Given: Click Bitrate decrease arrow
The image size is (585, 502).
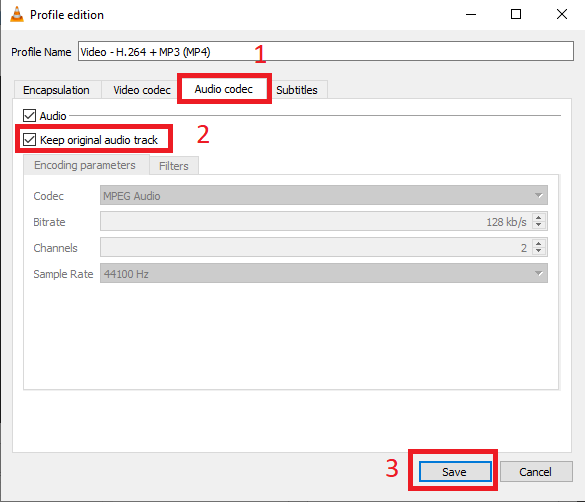Looking at the screenshot, I should (538, 225).
